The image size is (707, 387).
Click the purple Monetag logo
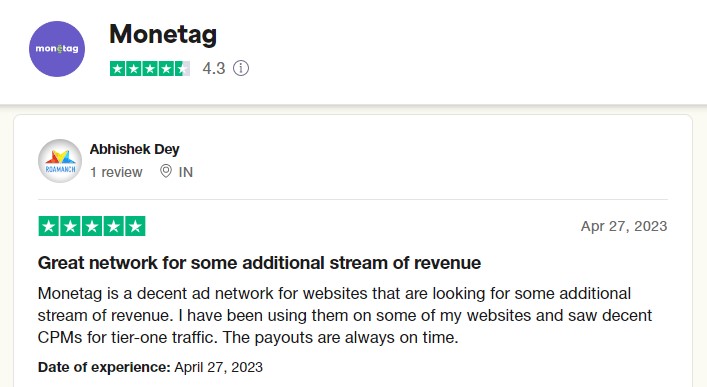click(57, 49)
